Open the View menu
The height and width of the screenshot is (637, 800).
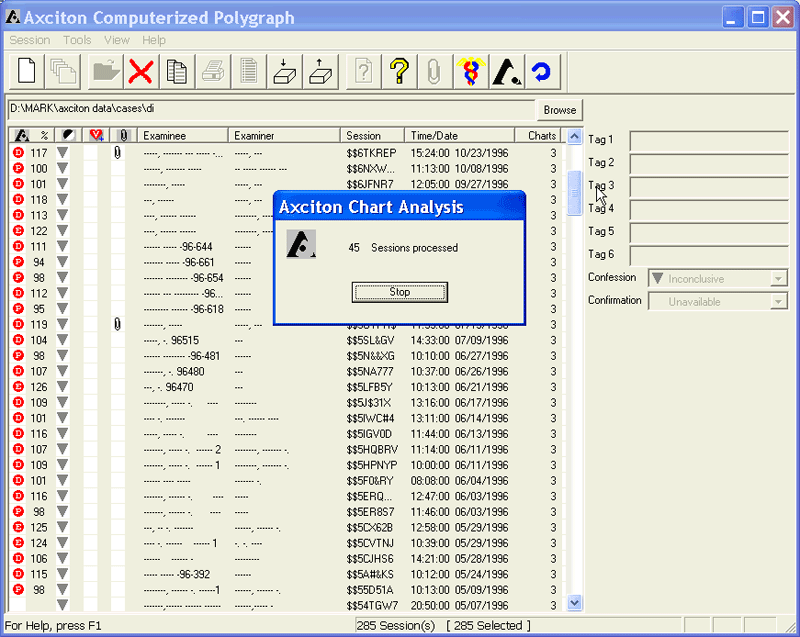[x=117, y=40]
